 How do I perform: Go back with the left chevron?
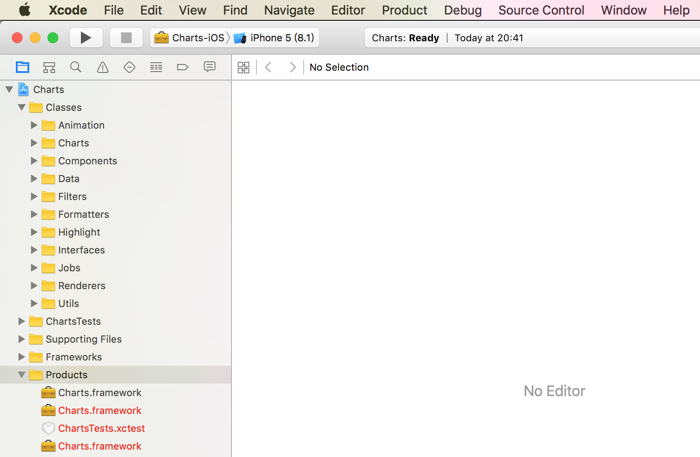(x=268, y=67)
